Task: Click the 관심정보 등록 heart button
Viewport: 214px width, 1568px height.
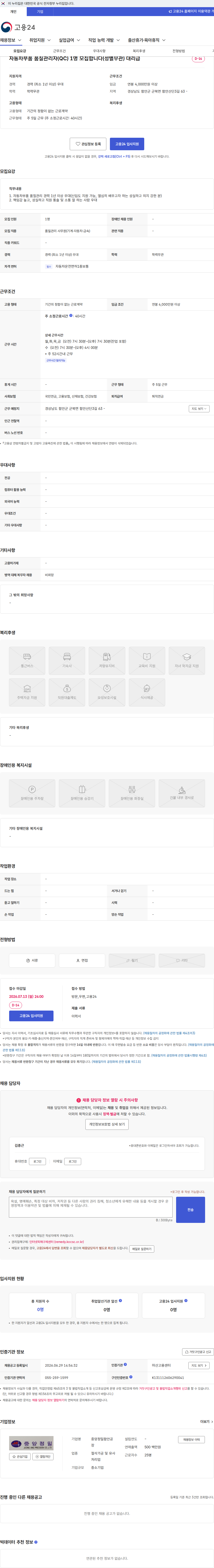Action: [x=88, y=144]
